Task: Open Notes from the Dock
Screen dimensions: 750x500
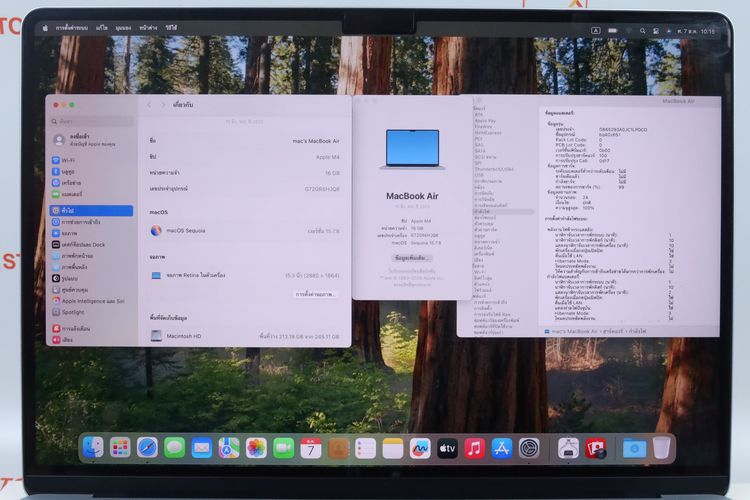Action: click(393, 448)
